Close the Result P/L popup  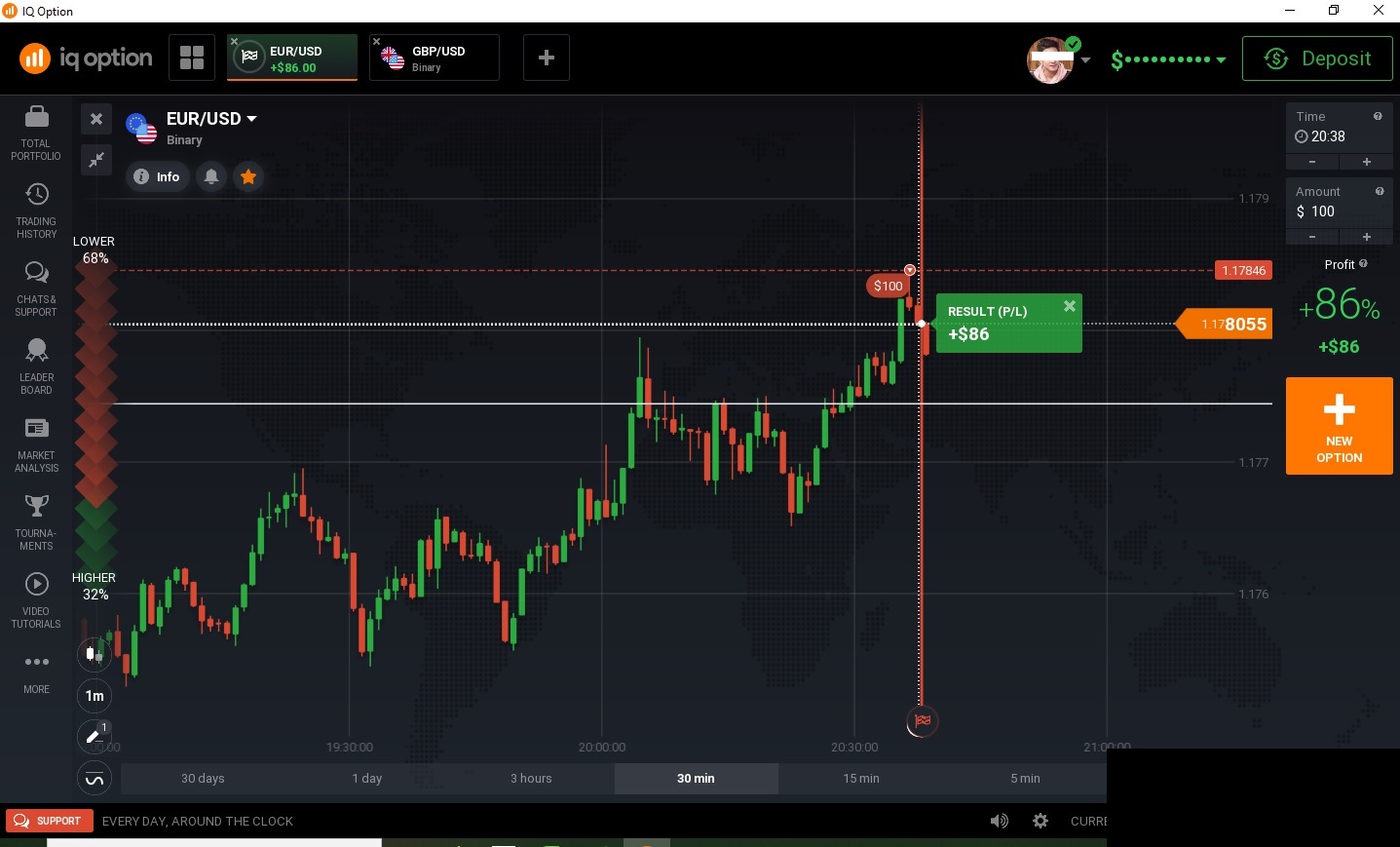pyautogui.click(x=1070, y=306)
